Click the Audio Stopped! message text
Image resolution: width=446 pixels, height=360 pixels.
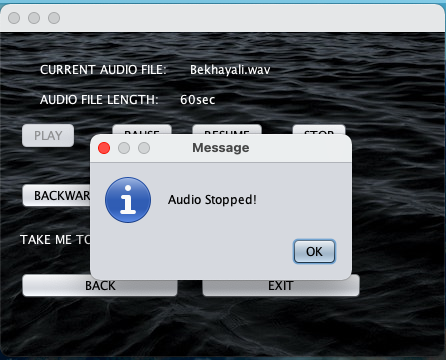point(212,200)
